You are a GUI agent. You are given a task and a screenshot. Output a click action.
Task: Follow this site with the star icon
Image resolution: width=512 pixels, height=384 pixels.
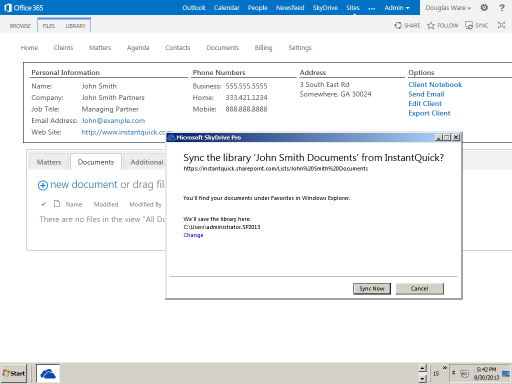tap(431, 26)
